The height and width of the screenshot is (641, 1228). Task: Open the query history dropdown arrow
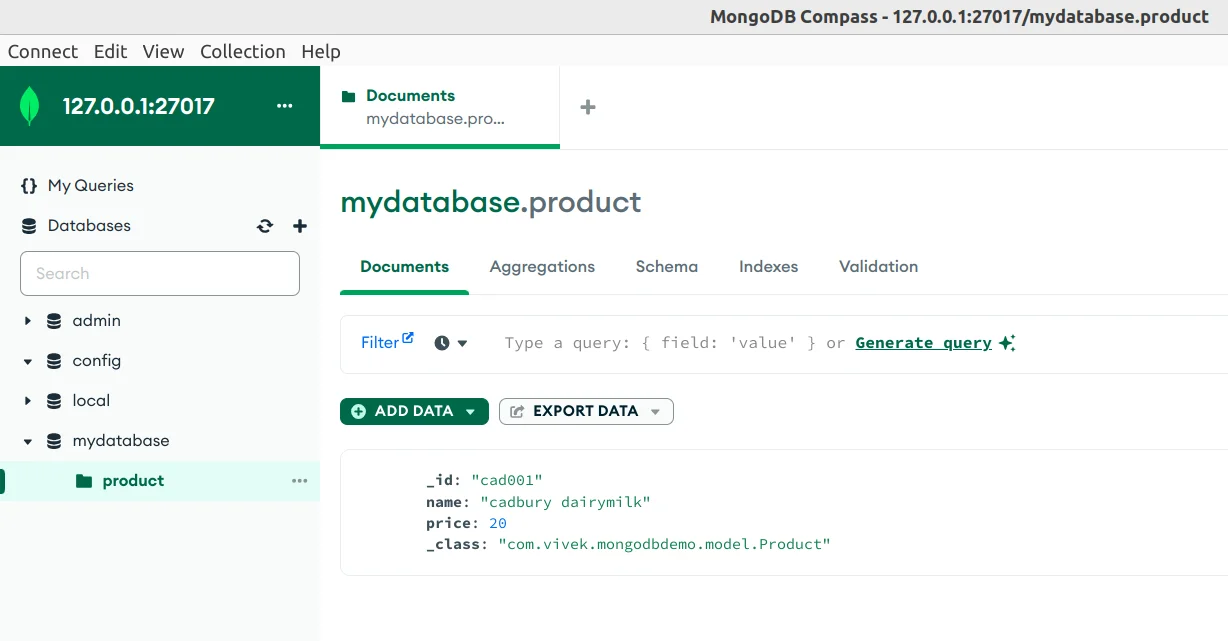point(462,343)
